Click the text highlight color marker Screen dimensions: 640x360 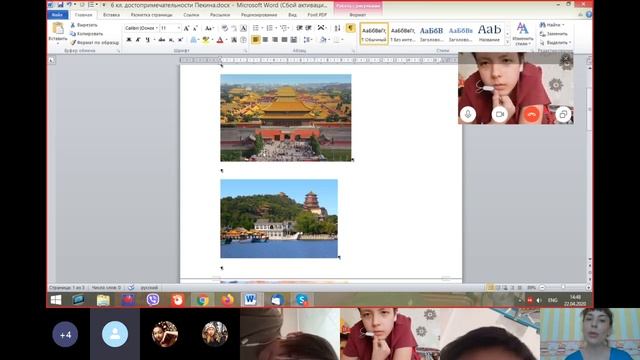click(x=205, y=40)
